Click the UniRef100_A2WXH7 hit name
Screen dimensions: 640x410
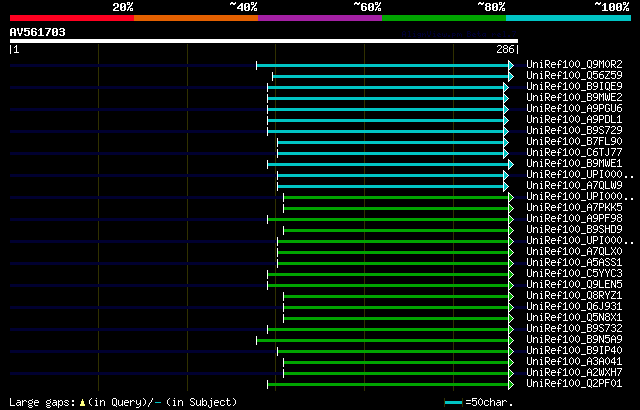[574, 373]
